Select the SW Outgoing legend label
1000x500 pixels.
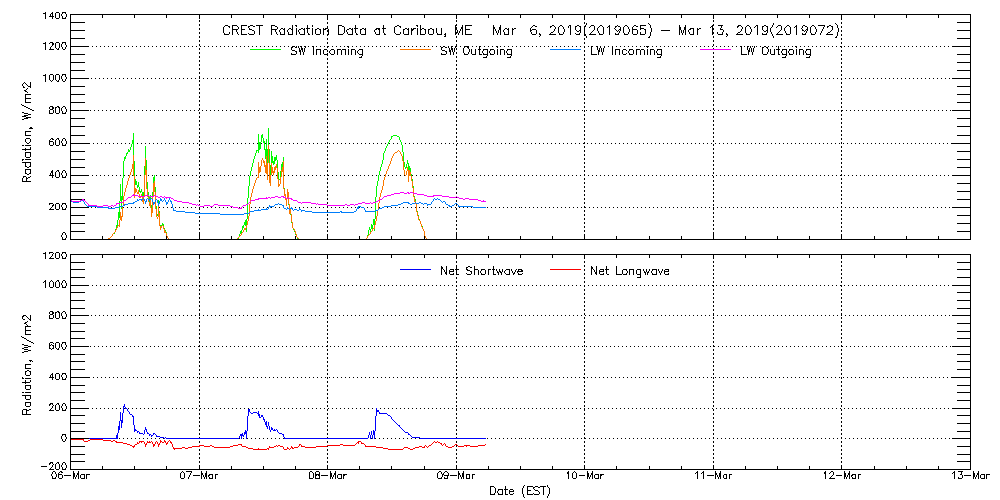pyautogui.click(x=476, y=51)
